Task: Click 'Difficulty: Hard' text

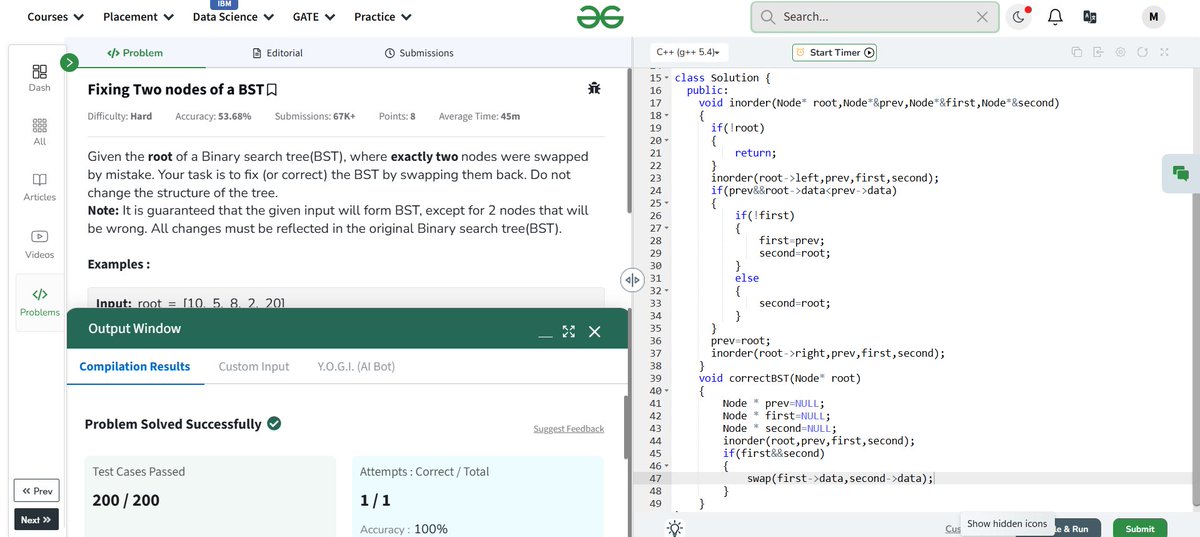Action: coord(120,116)
